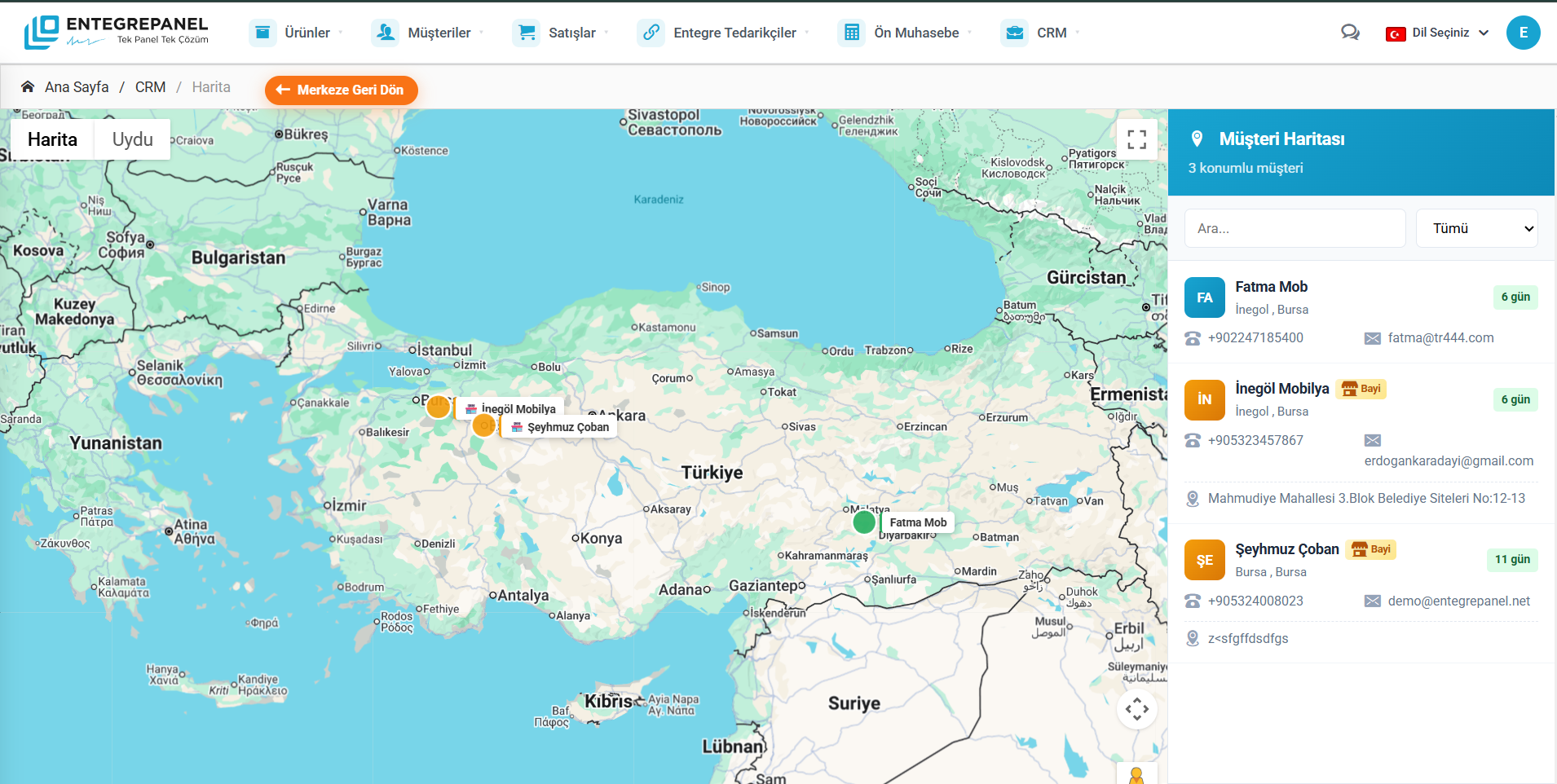Click the CRM module icon
Image resolution: width=1557 pixels, height=784 pixels.
[x=1015, y=33]
